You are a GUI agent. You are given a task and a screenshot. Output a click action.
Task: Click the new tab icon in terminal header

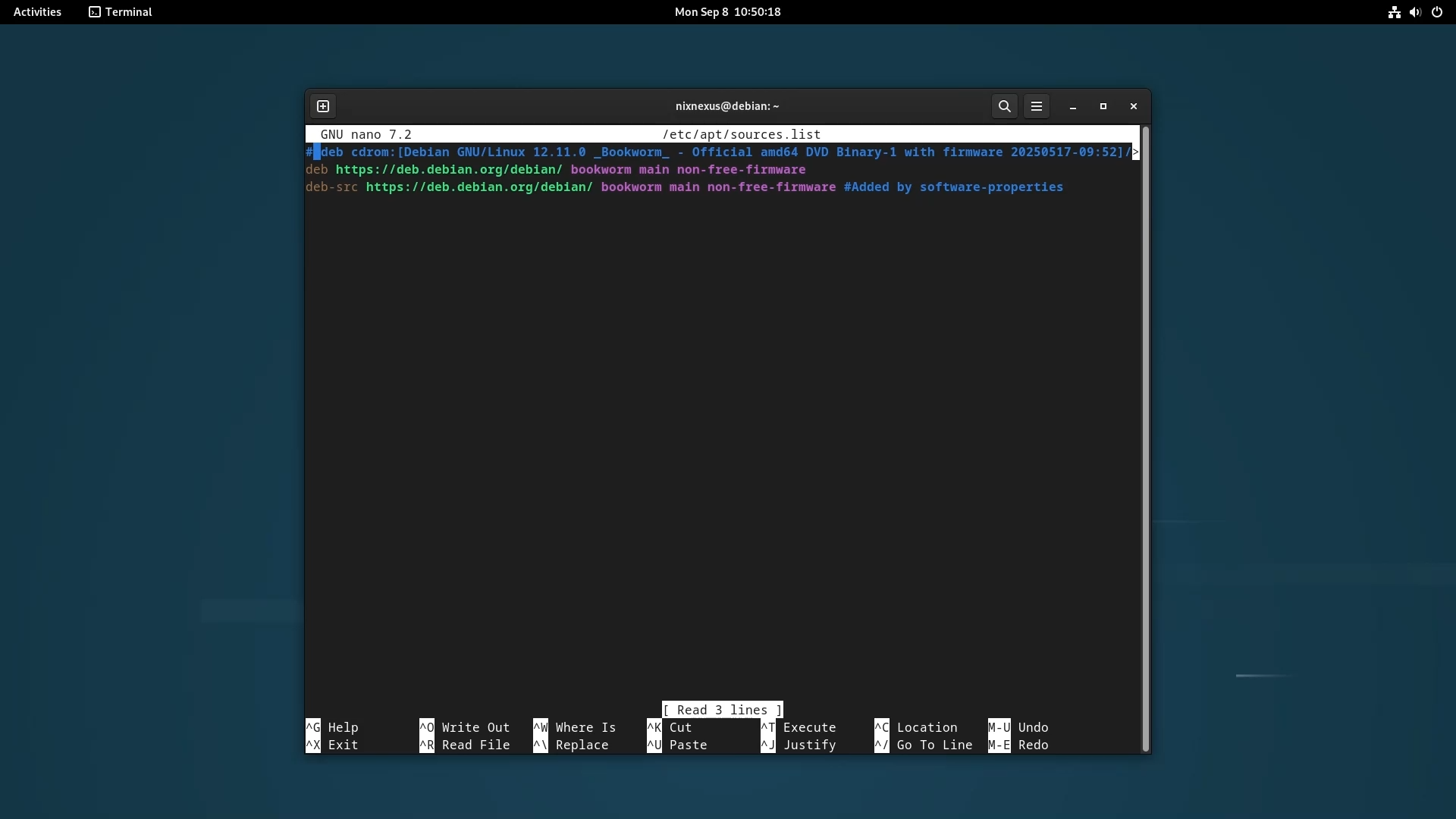(323, 106)
